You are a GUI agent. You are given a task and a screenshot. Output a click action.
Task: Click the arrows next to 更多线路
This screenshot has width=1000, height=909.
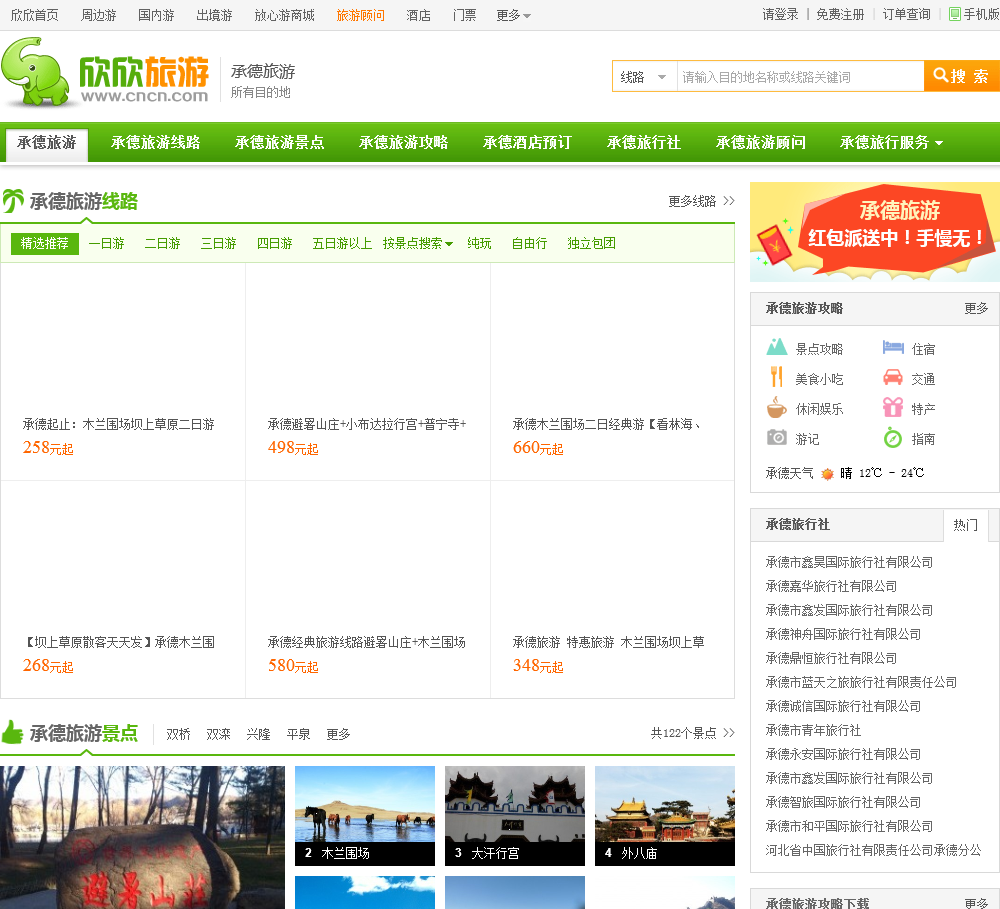[x=729, y=201]
